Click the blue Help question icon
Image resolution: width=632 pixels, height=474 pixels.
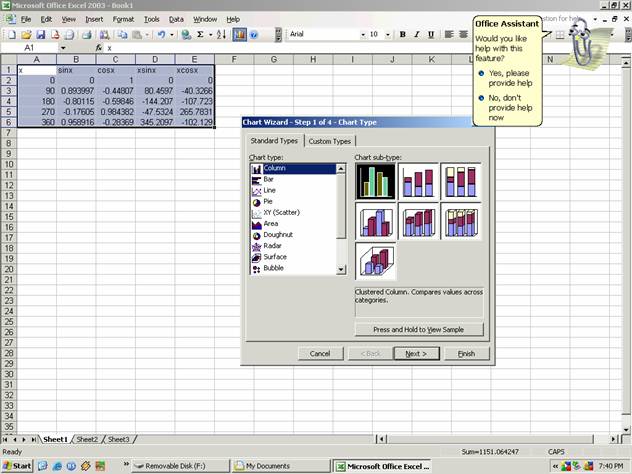pos(254,35)
